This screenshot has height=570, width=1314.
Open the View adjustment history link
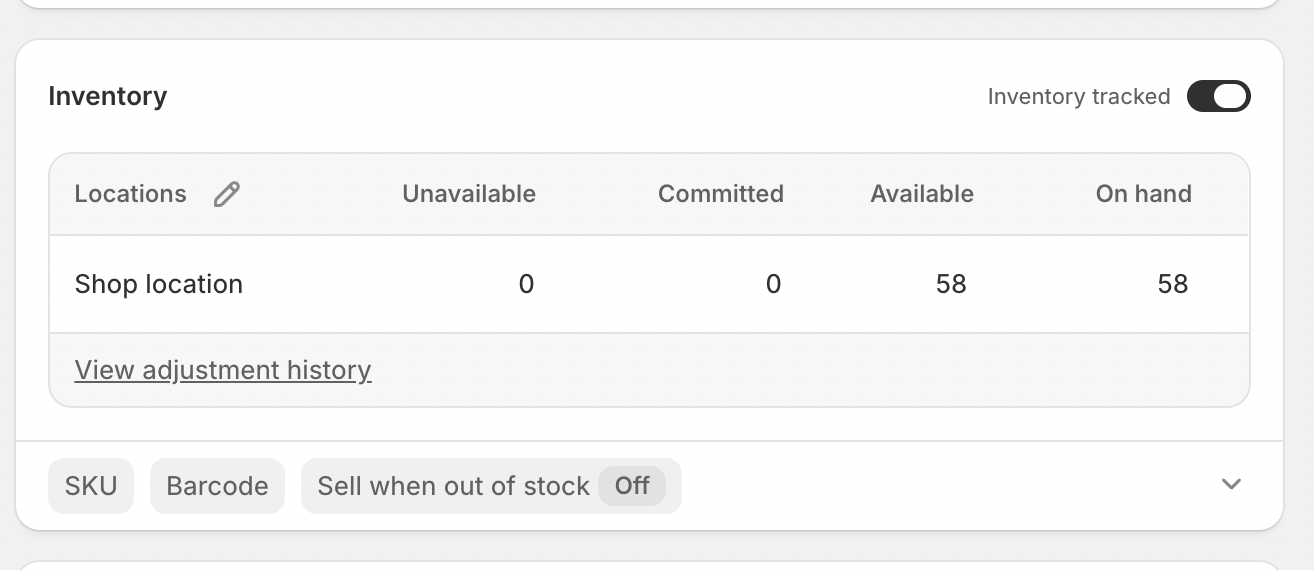coord(223,370)
